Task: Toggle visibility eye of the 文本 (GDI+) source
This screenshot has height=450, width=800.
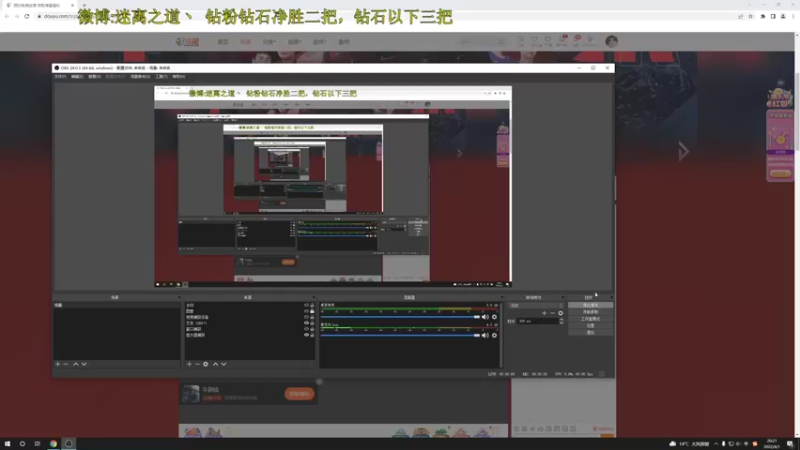Action: (307, 323)
